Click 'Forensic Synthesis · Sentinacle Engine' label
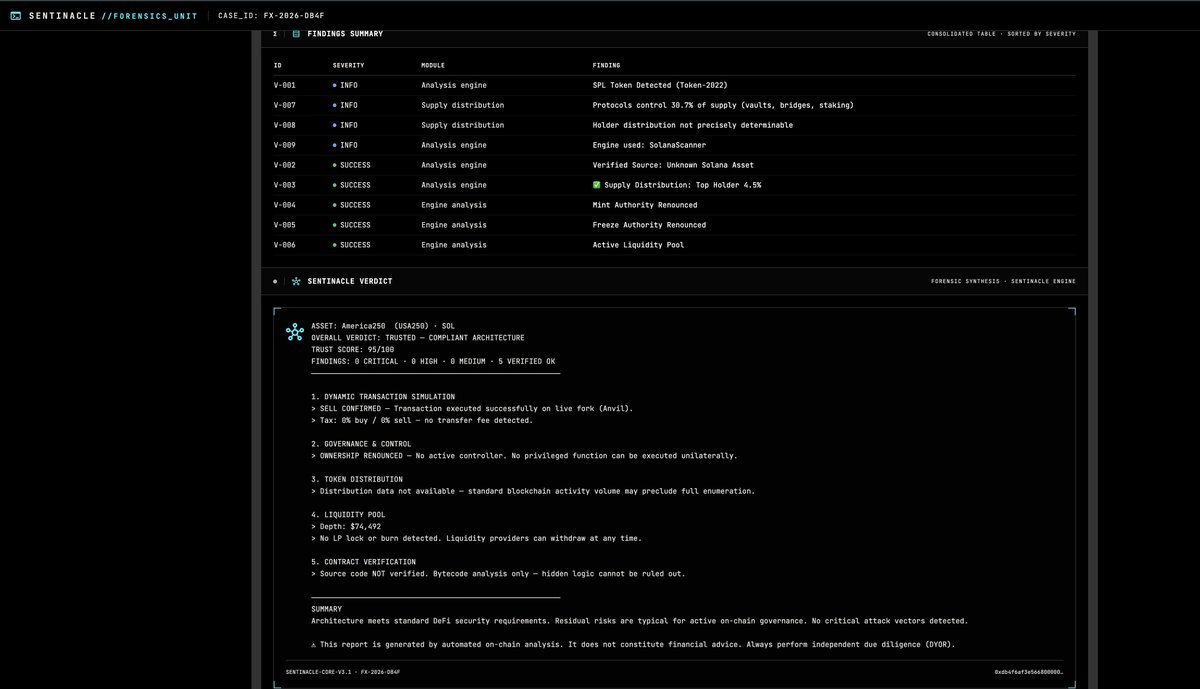1200x689 pixels. point(1003,282)
